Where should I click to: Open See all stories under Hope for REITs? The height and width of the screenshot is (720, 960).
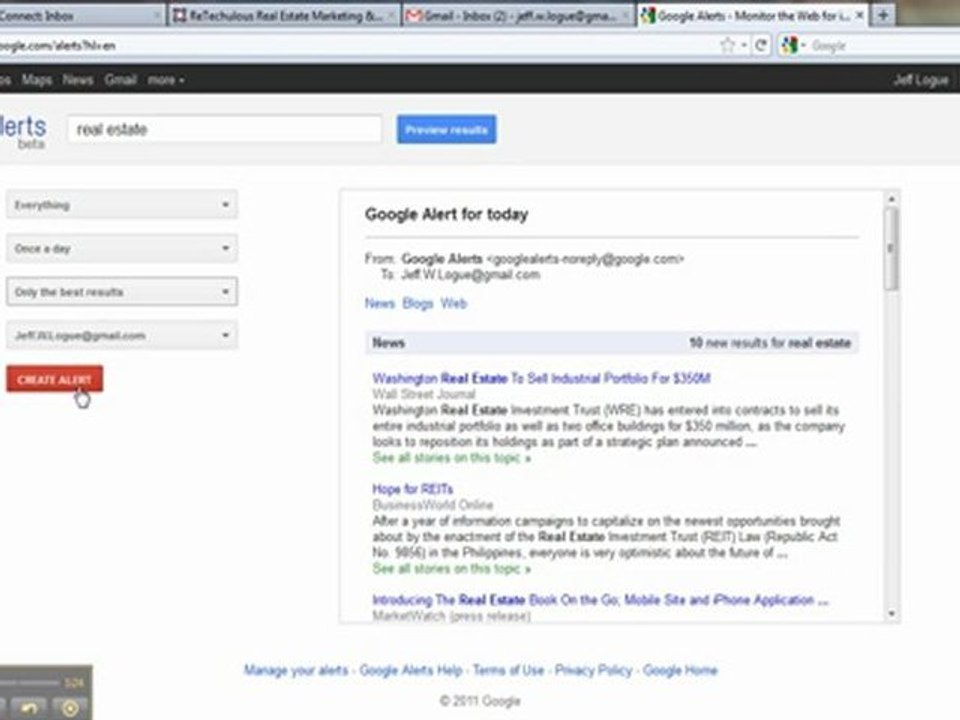click(451, 569)
